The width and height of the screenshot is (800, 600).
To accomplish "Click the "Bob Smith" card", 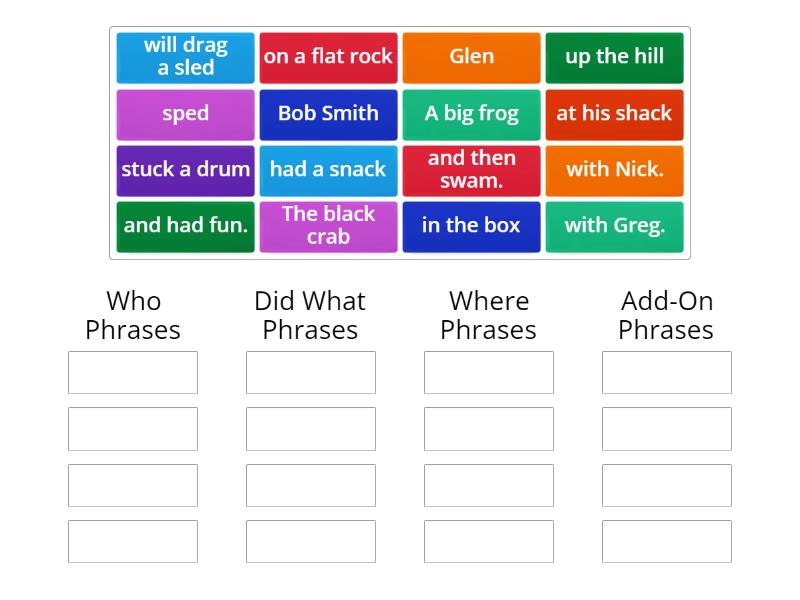I will (328, 113).
